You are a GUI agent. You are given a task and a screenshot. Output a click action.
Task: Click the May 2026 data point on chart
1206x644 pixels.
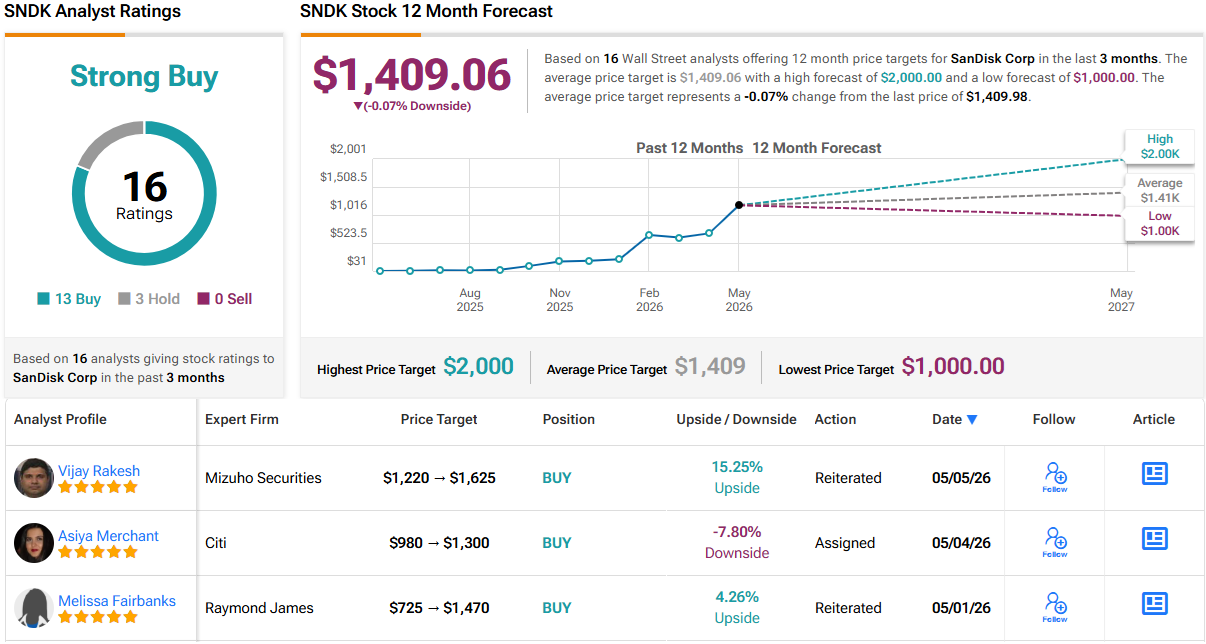pyautogui.click(x=739, y=205)
